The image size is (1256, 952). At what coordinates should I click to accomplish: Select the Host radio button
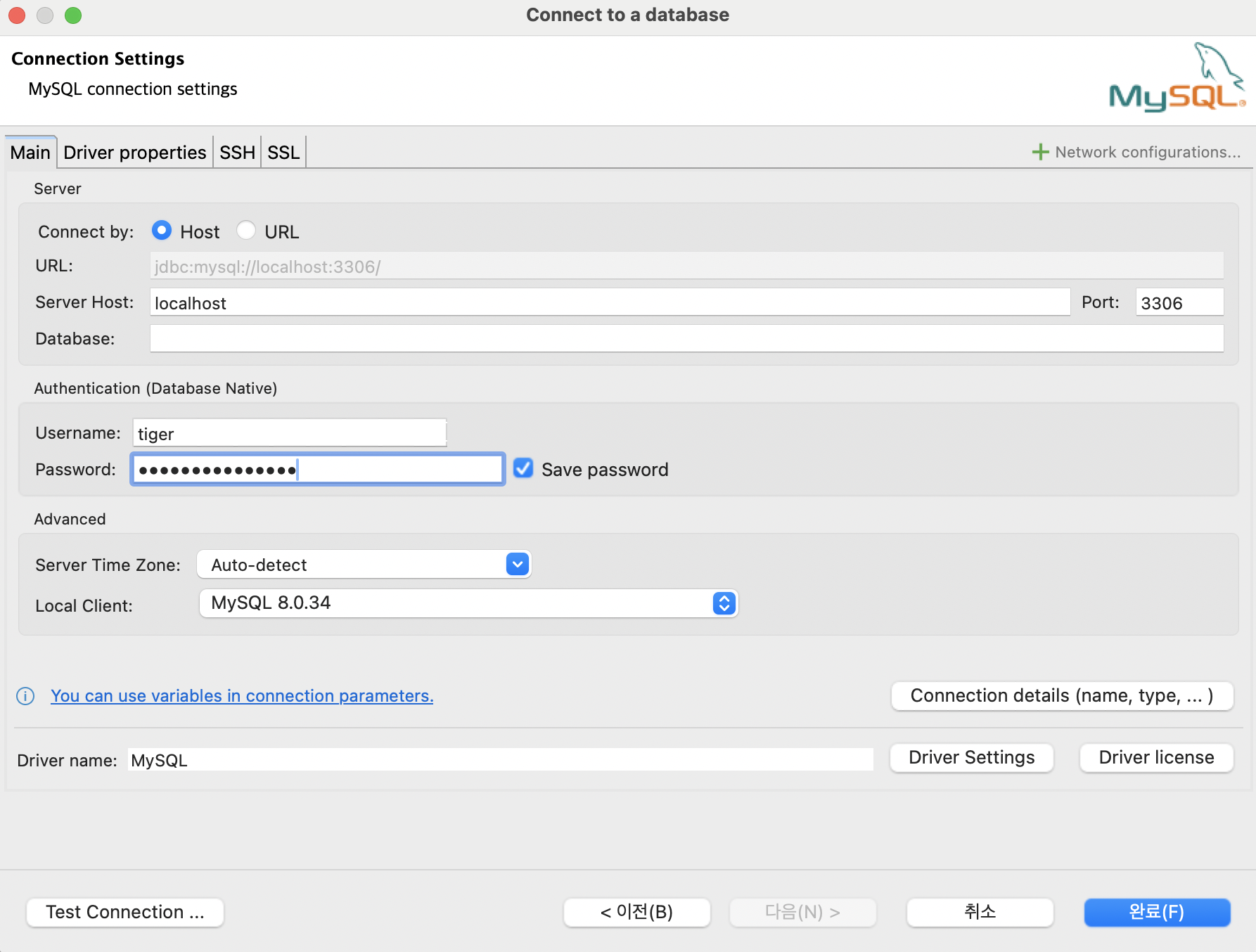coord(162,231)
